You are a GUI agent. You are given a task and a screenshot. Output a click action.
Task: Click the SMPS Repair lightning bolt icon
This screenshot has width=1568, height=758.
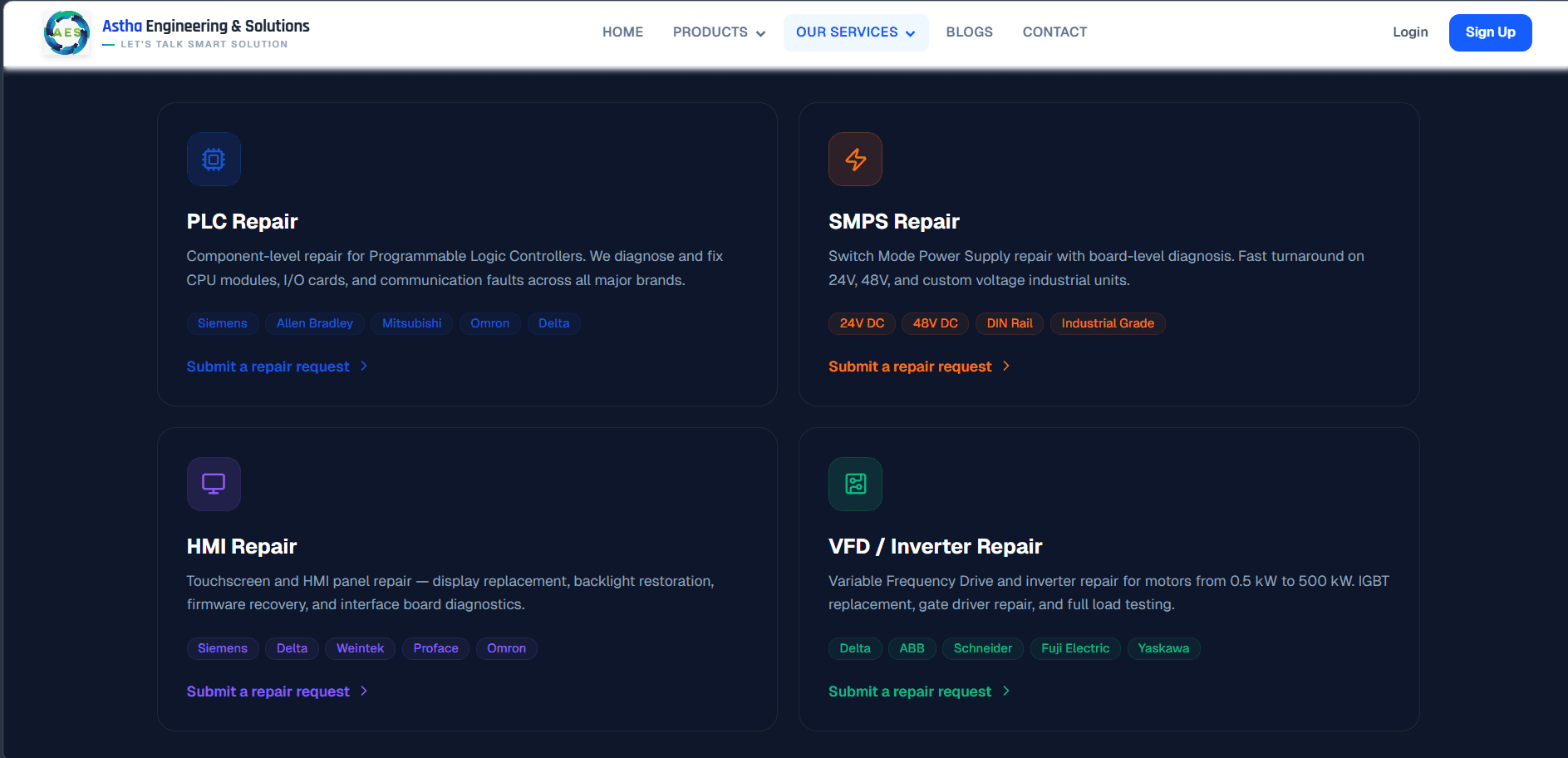click(x=855, y=159)
